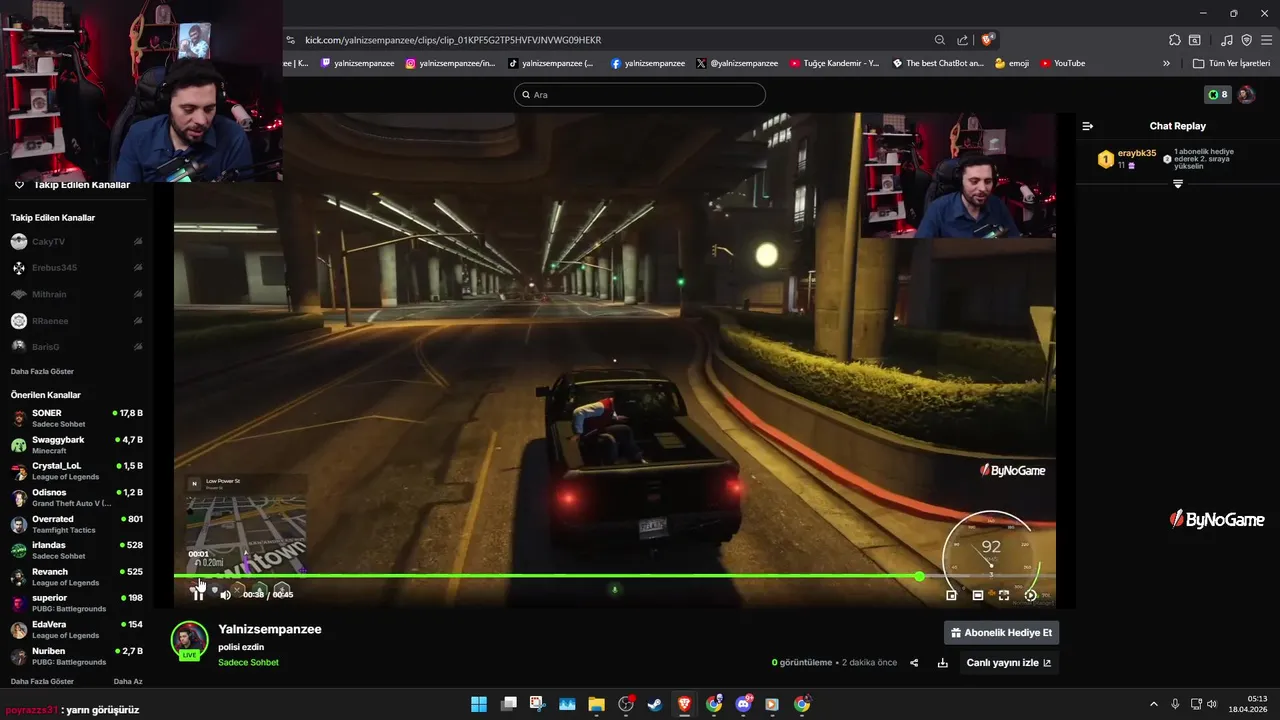The width and height of the screenshot is (1280, 720).
Task: Open picture-in-picture mini player
Action: click(951, 595)
